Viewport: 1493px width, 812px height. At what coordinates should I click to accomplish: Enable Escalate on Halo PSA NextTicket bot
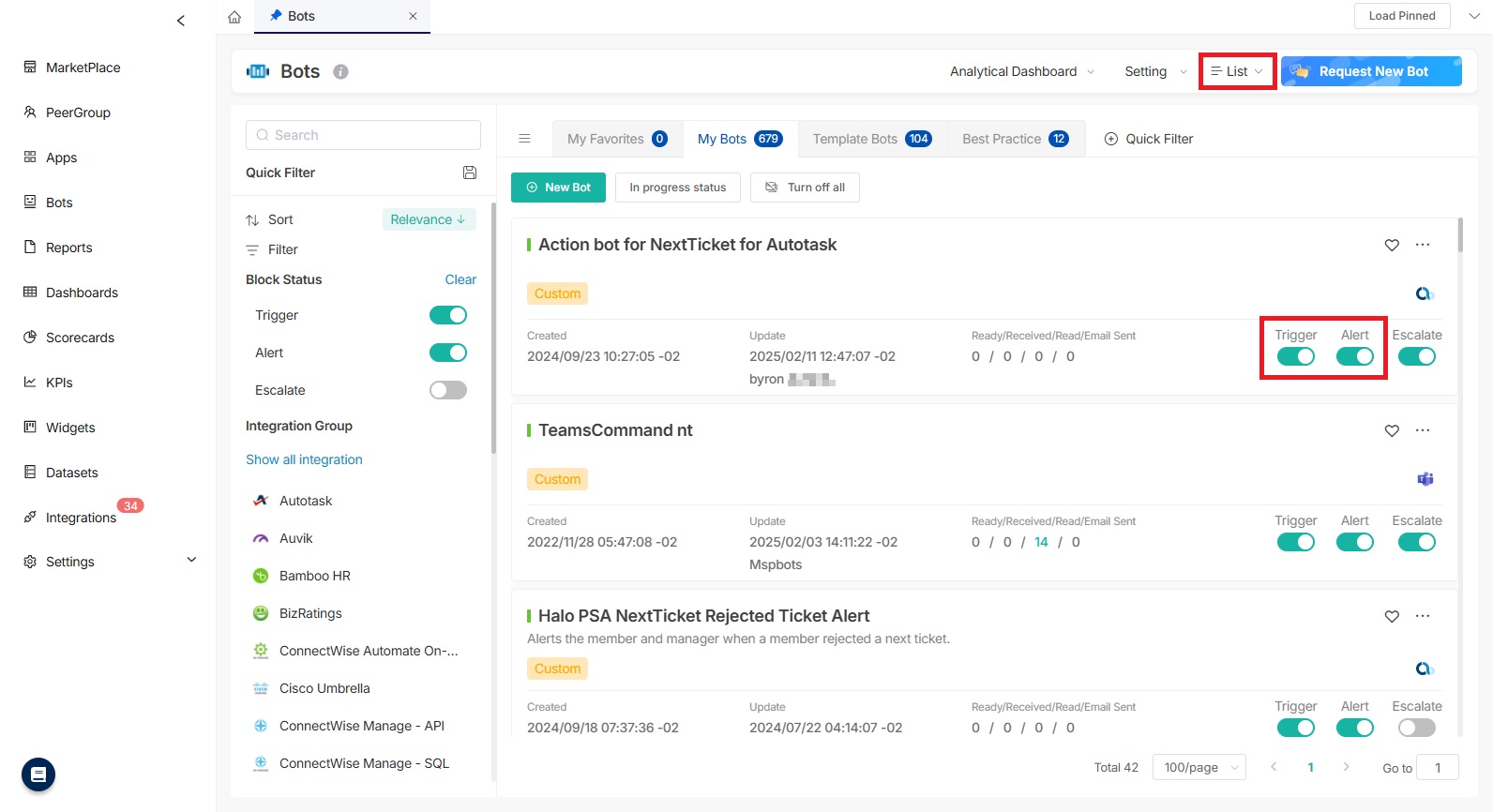click(1416, 728)
